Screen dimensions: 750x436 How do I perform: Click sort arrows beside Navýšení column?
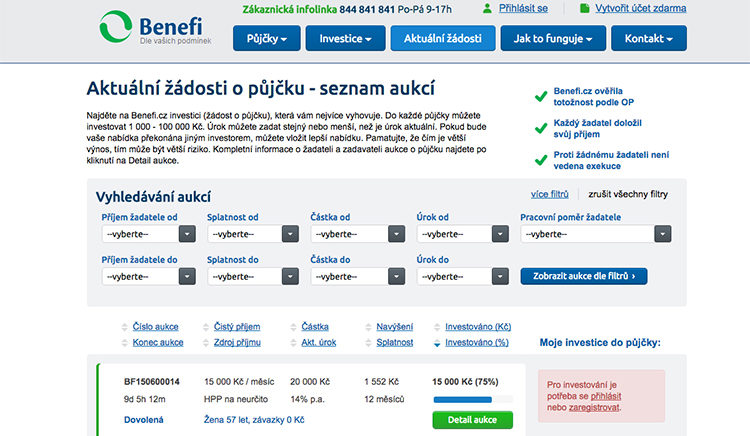coord(368,327)
